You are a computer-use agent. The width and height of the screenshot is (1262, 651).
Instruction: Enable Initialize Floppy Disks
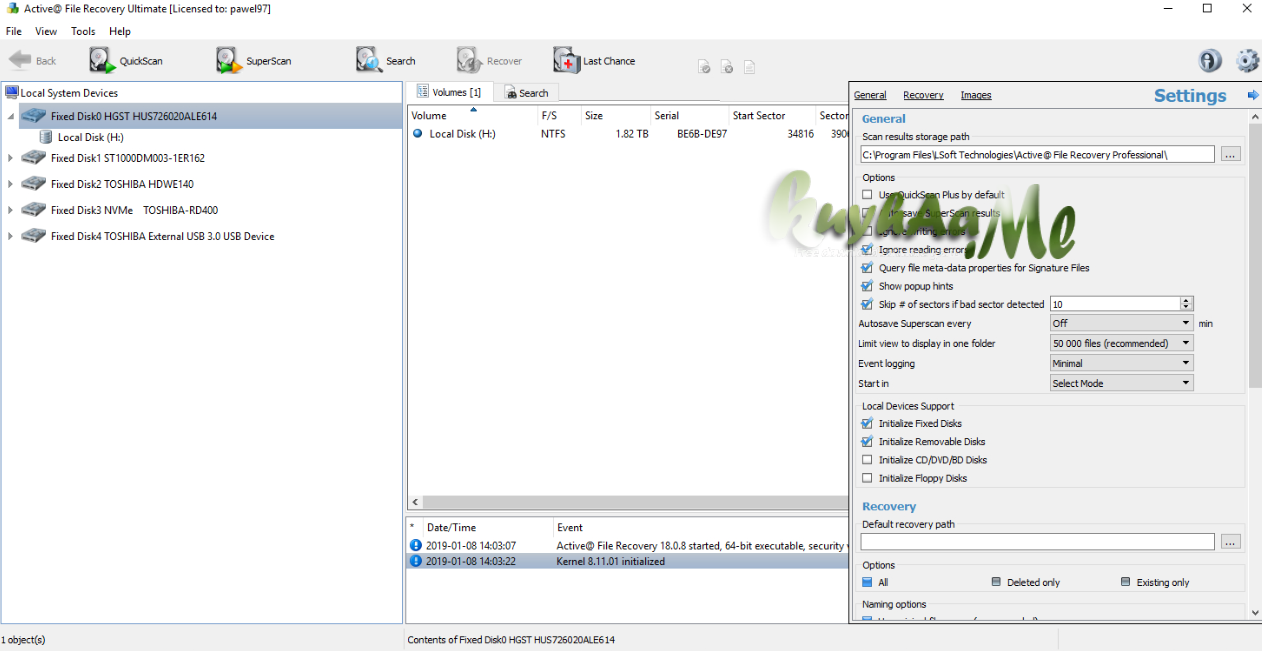coord(867,478)
